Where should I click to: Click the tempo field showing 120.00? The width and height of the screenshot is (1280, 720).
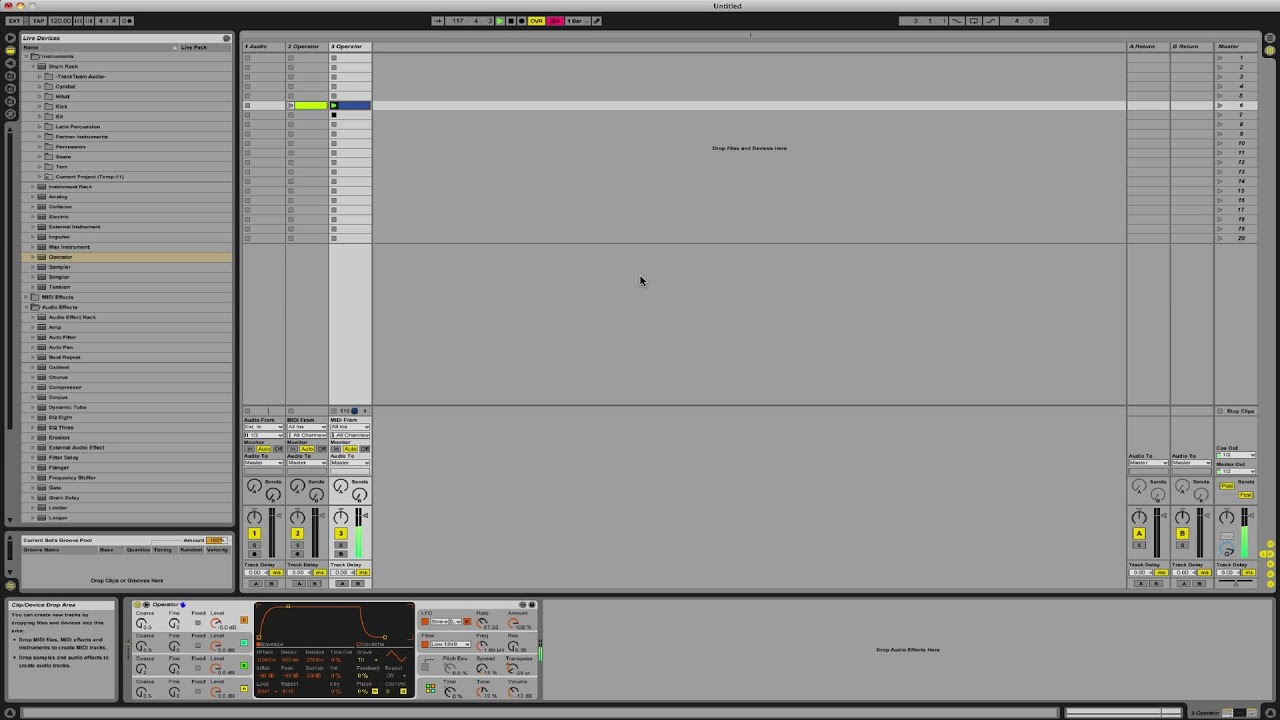[x=60, y=21]
